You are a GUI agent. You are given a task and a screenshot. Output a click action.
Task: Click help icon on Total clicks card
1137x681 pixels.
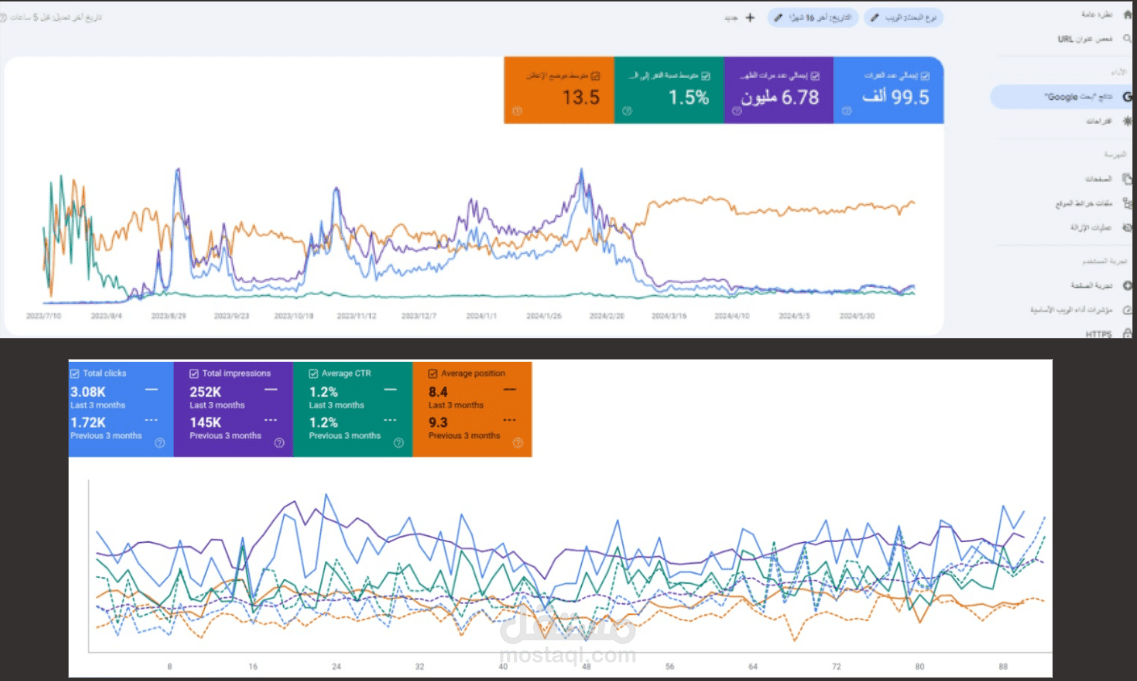tap(160, 442)
